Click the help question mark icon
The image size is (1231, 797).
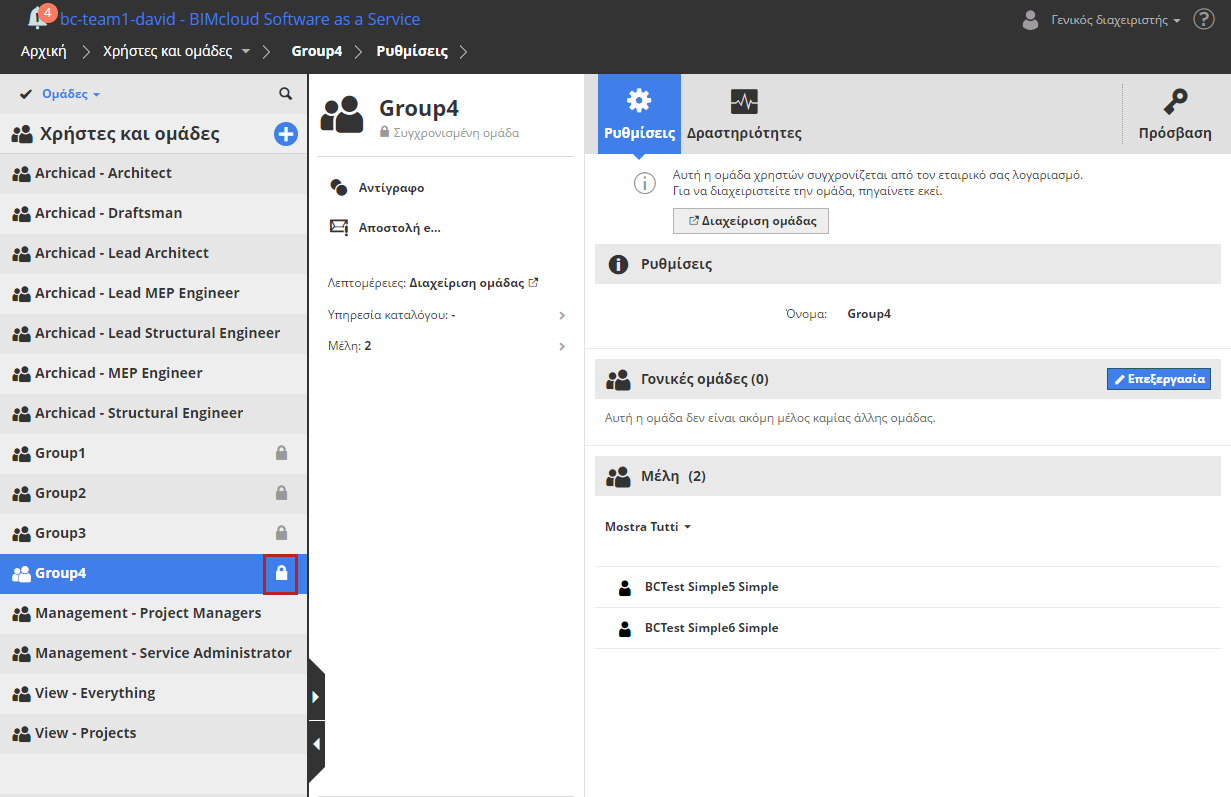pos(1203,19)
